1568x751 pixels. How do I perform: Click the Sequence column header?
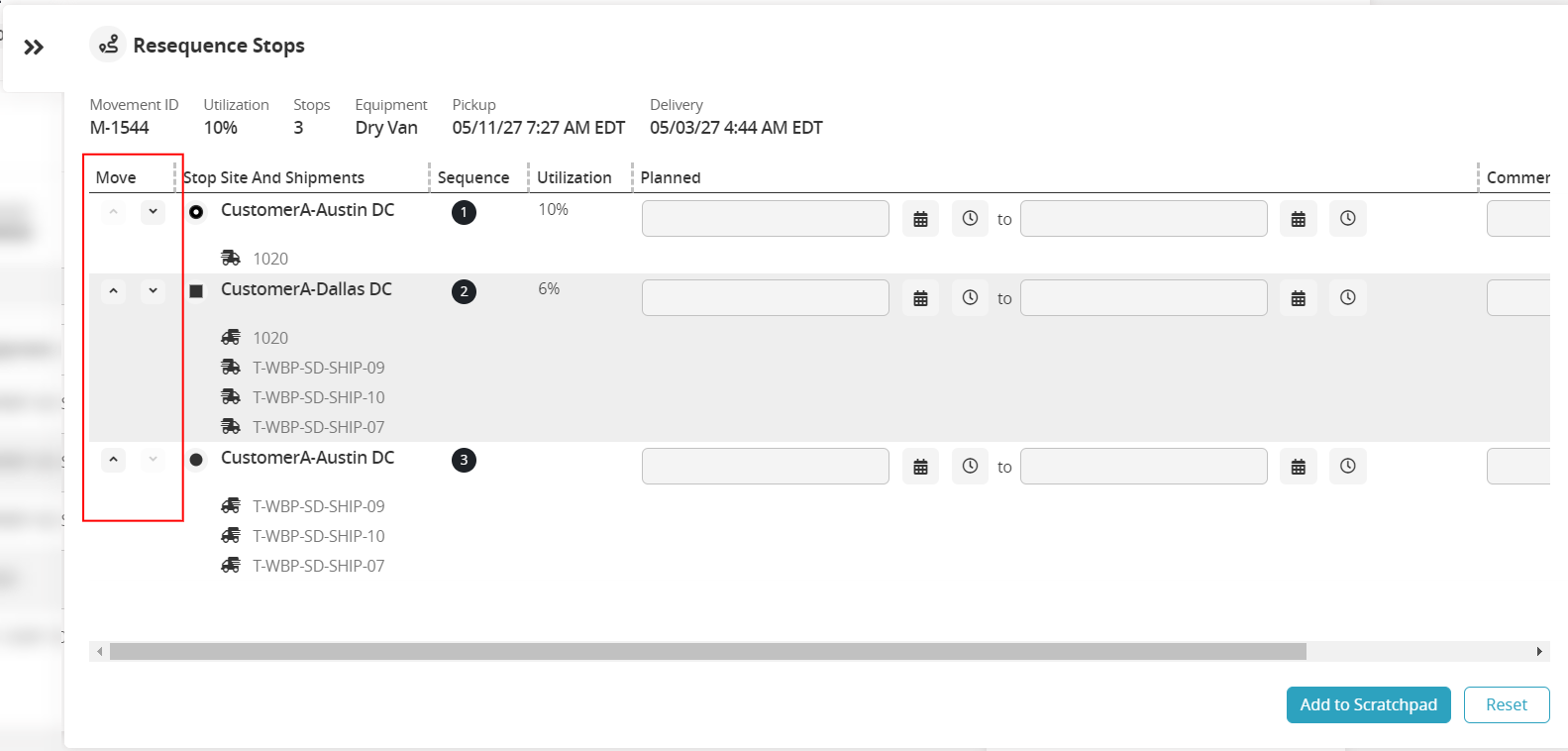coord(472,177)
